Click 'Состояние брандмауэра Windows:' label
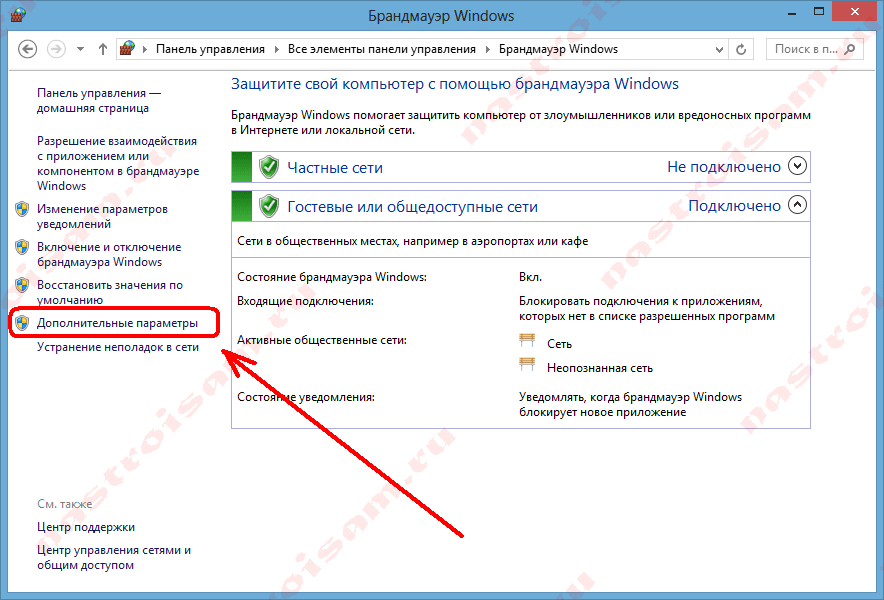Viewport: 884px width, 600px height. pyautogui.click(x=332, y=277)
